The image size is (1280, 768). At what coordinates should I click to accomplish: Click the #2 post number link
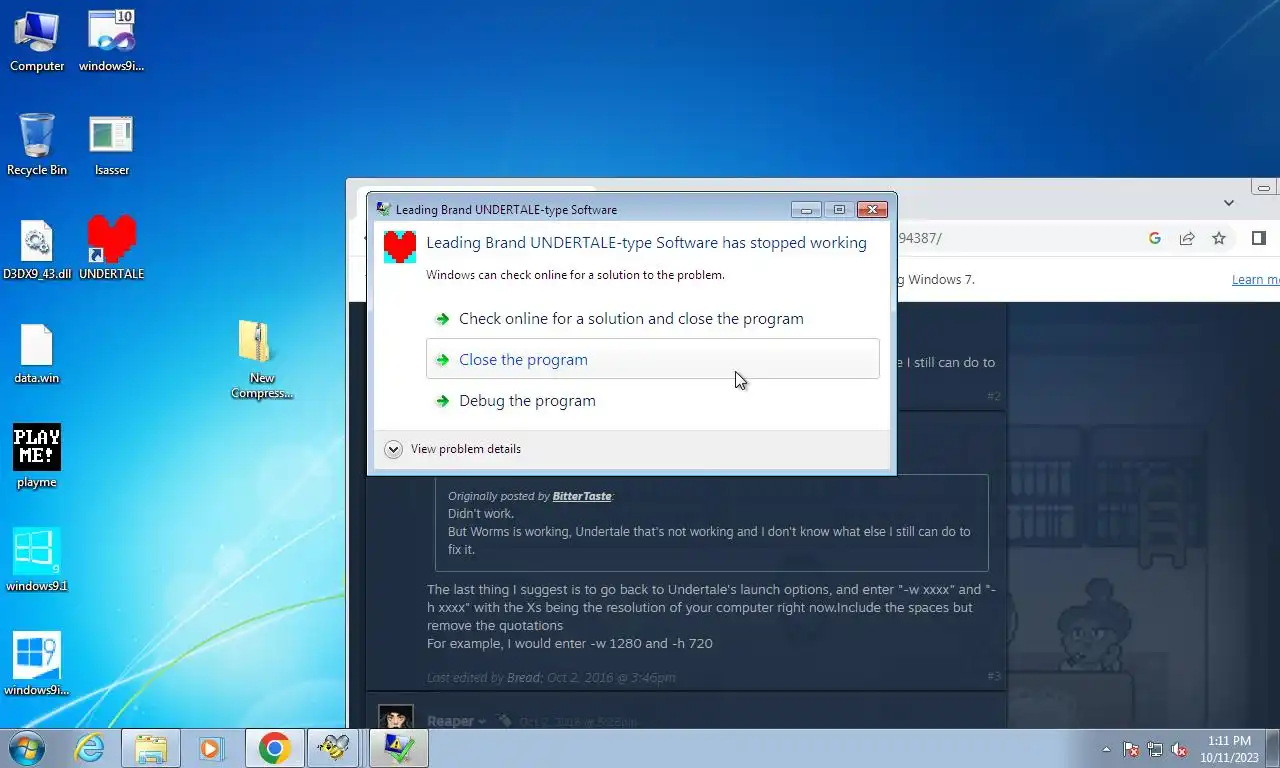pos(993,396)
